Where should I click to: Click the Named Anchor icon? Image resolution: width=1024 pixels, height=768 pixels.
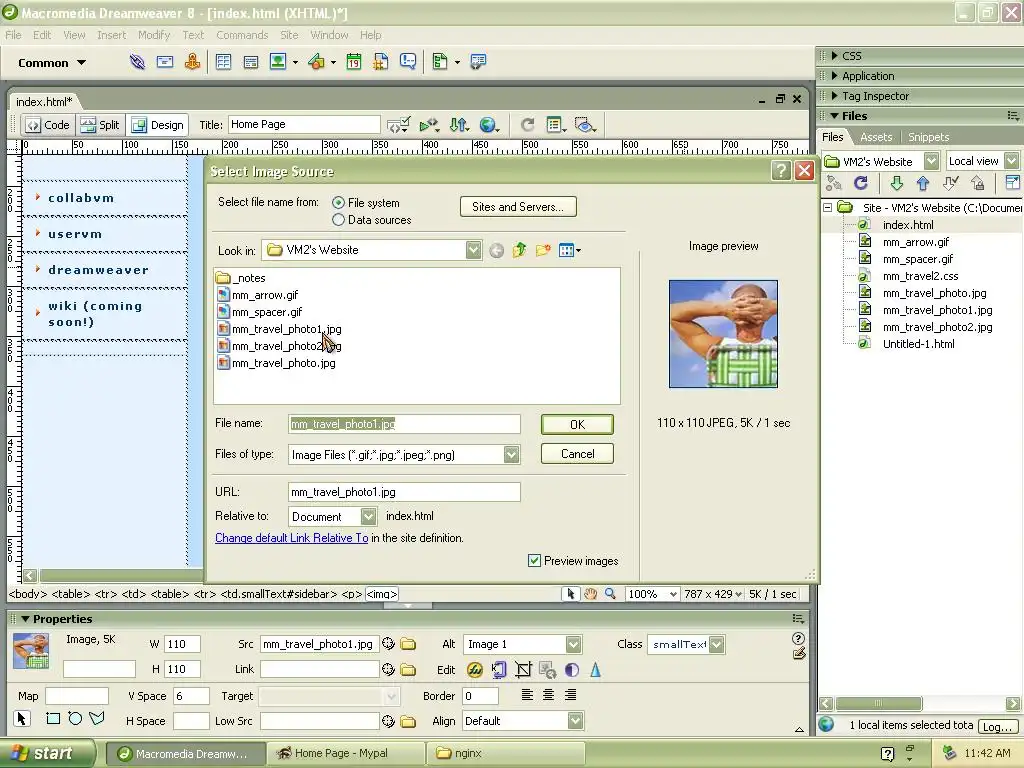[192, 62]
